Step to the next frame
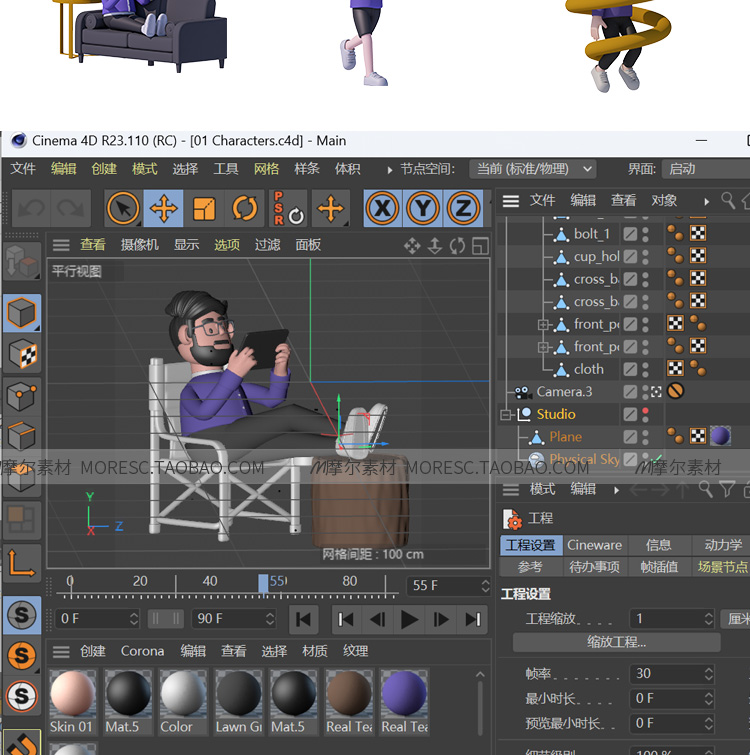750x755 pixels. [x=441, y=620]
